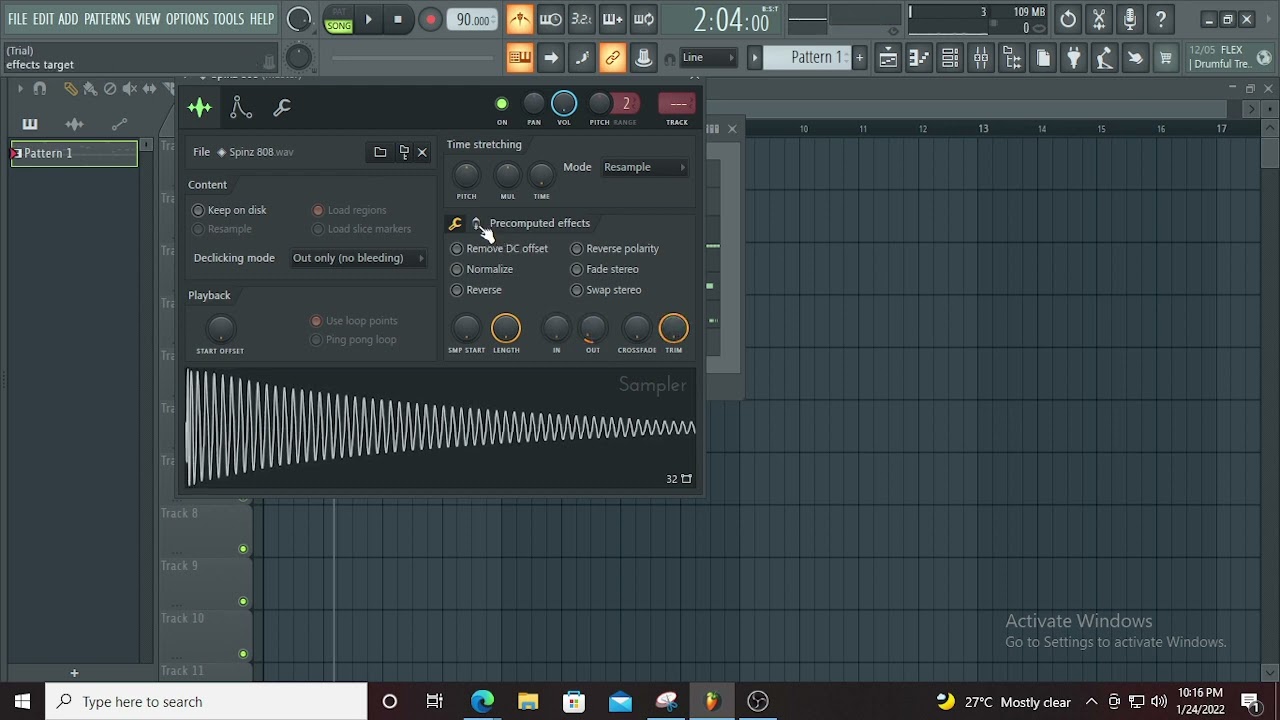Image resolution: width=1280 pixels, height=720 pixels.
Task: Click the pitch RANGE value 2
Action: point(626,103)
